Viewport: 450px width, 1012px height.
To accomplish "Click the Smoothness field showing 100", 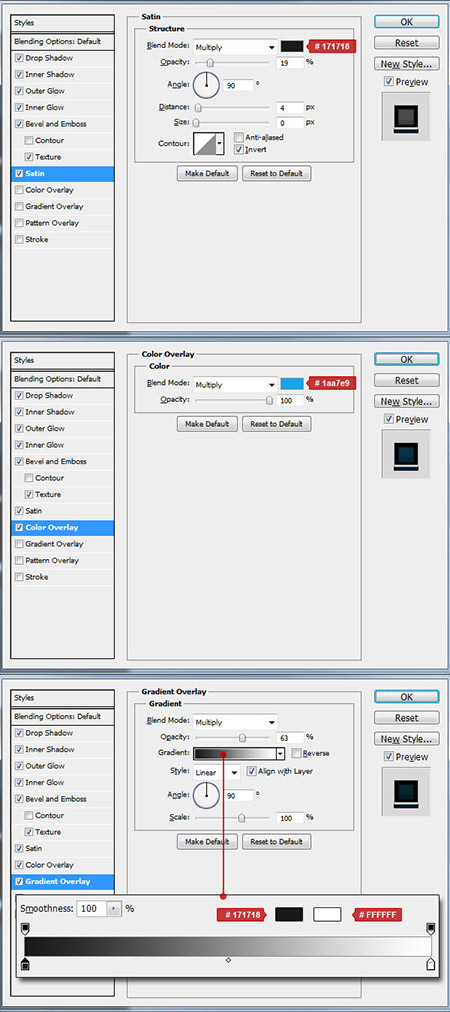I will coord(92,909).
